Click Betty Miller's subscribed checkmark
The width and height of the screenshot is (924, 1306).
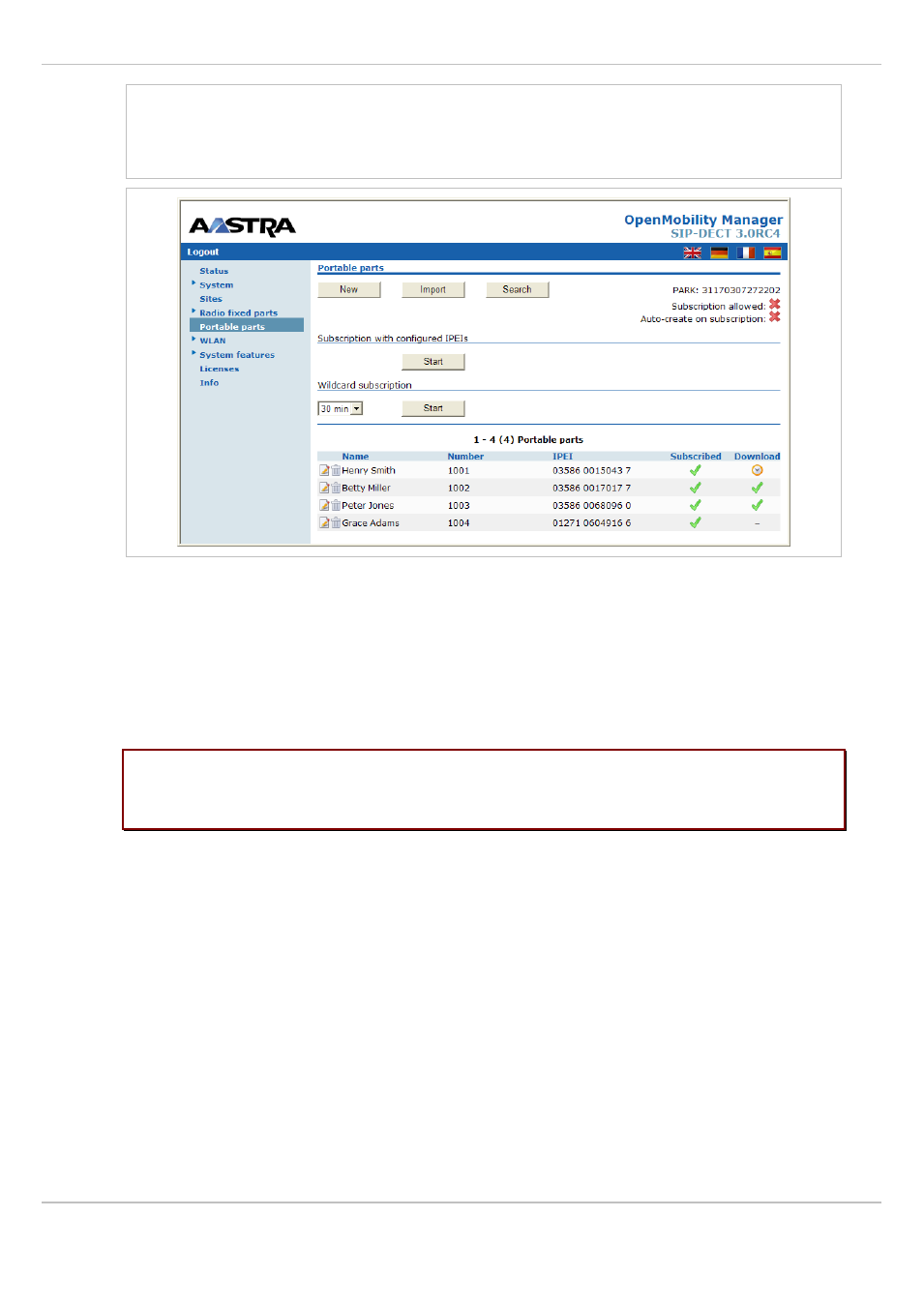click(x=695, y=489)
